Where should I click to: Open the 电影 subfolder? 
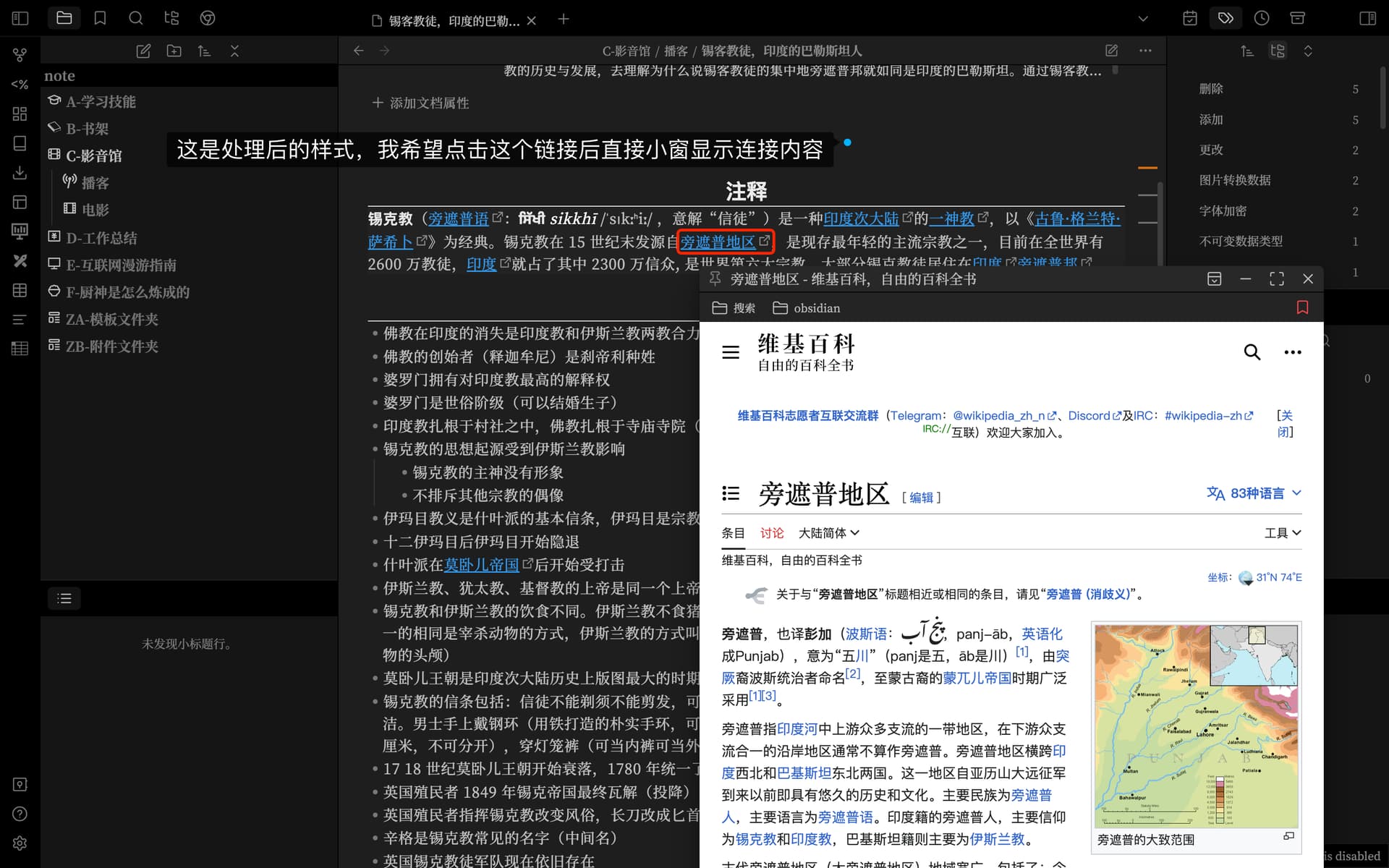pyautogui.click(x=95, y=210)
